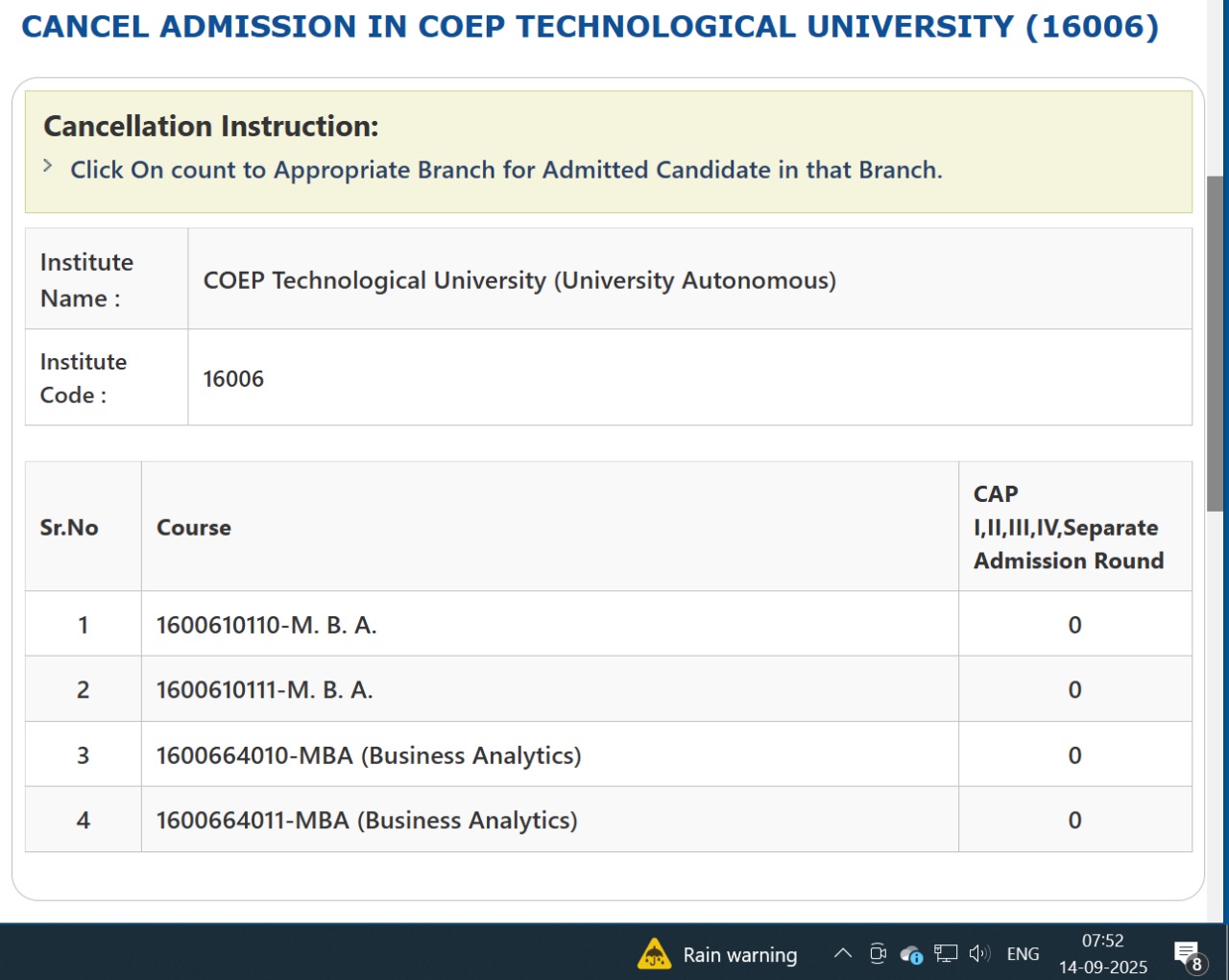Click the Cancel Admission page title

pos(590,27)
